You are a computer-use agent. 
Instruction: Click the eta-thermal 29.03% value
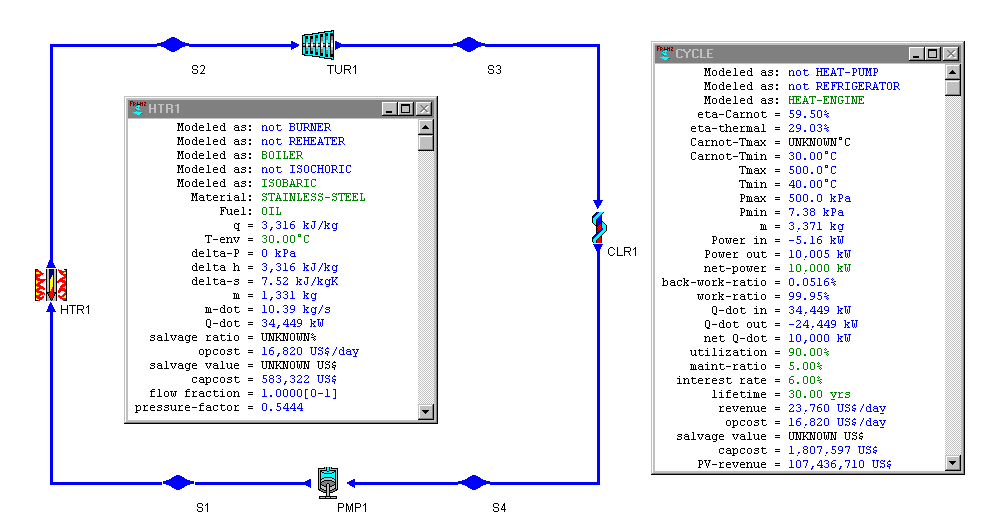pyautogui.click(x=808, y=128)
